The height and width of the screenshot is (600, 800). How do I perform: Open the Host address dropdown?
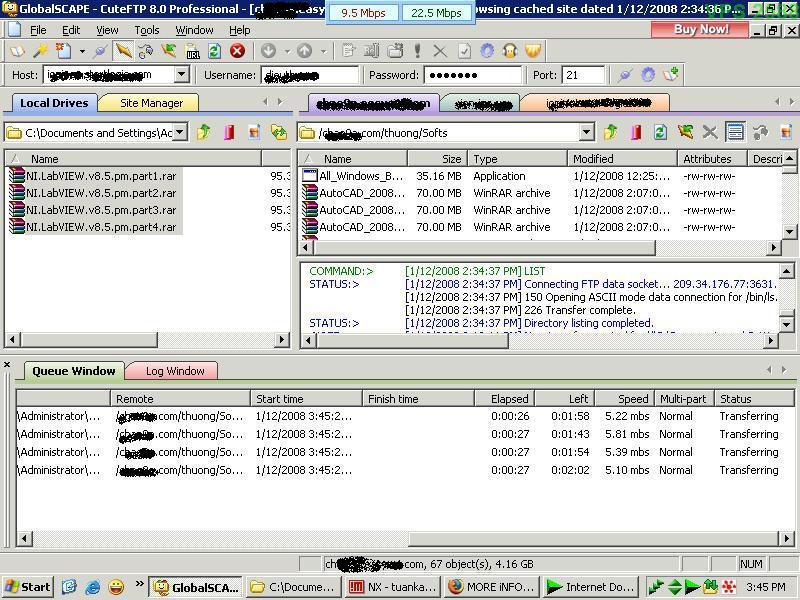(181, 75)
